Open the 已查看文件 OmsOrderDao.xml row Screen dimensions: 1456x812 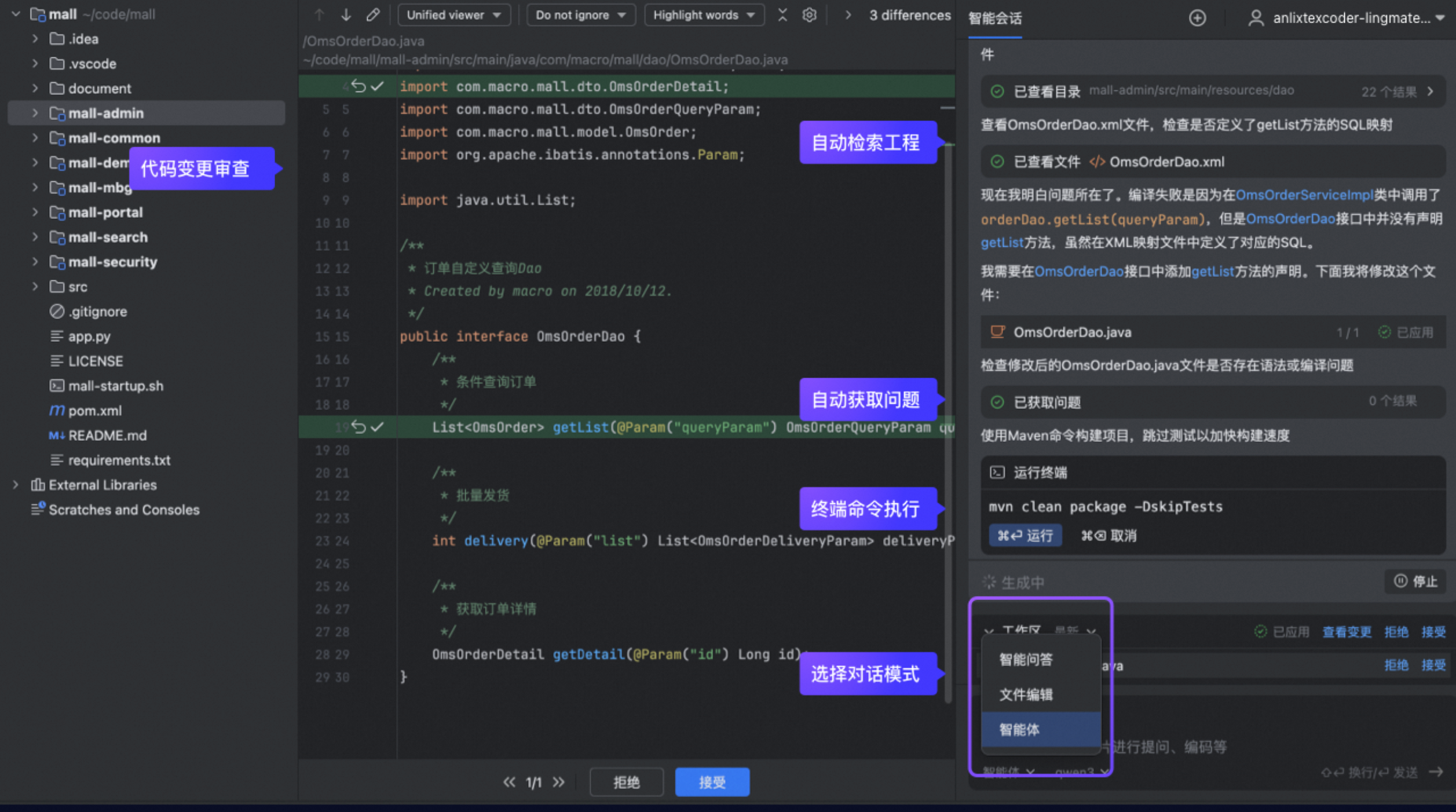[x=1213, y=162]
